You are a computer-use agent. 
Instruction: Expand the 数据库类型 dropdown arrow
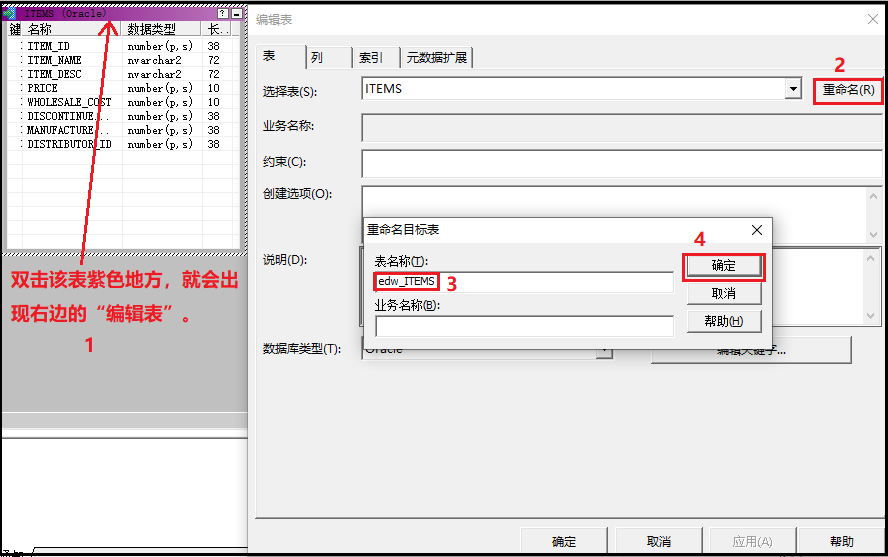605,351
